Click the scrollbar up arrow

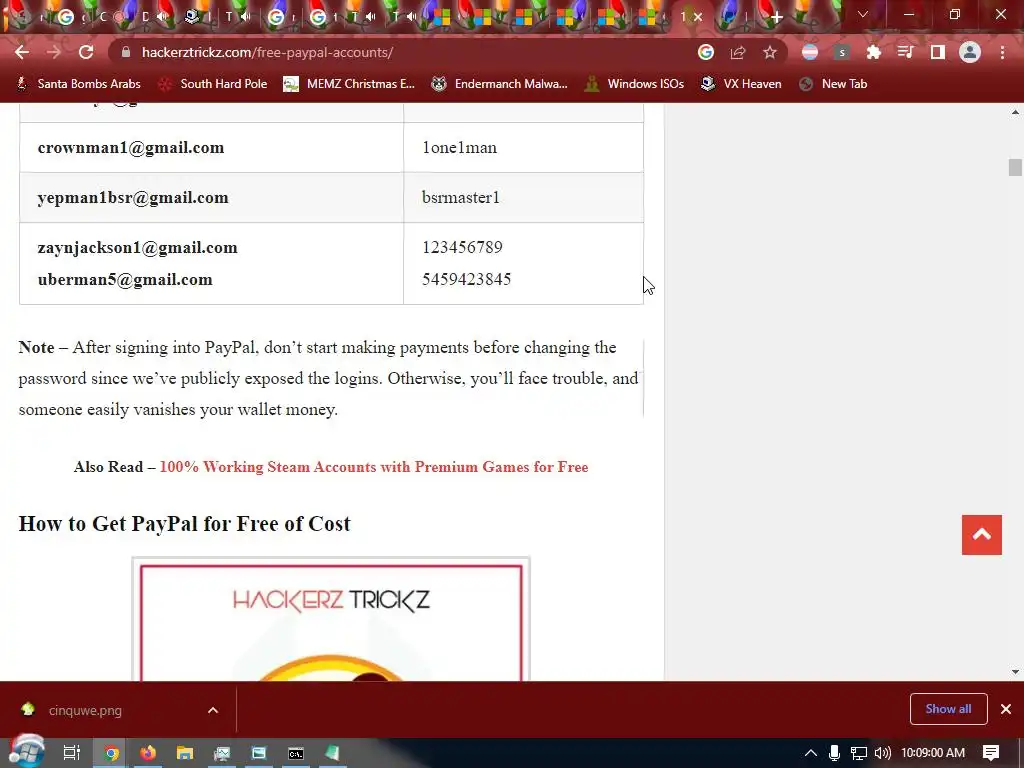pyautogui.click(x=1015, y=112)
